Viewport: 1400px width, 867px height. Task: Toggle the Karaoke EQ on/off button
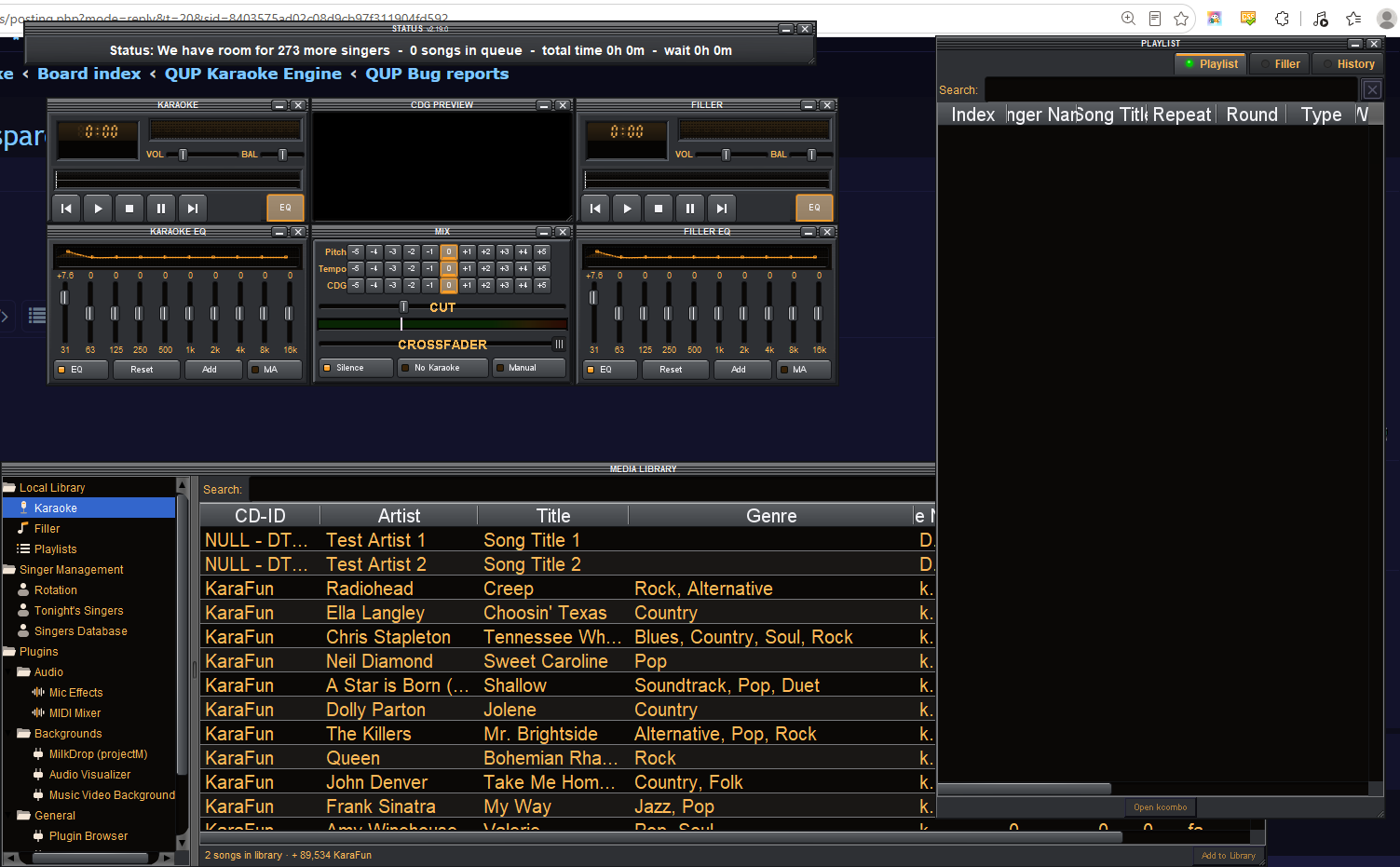80,370
